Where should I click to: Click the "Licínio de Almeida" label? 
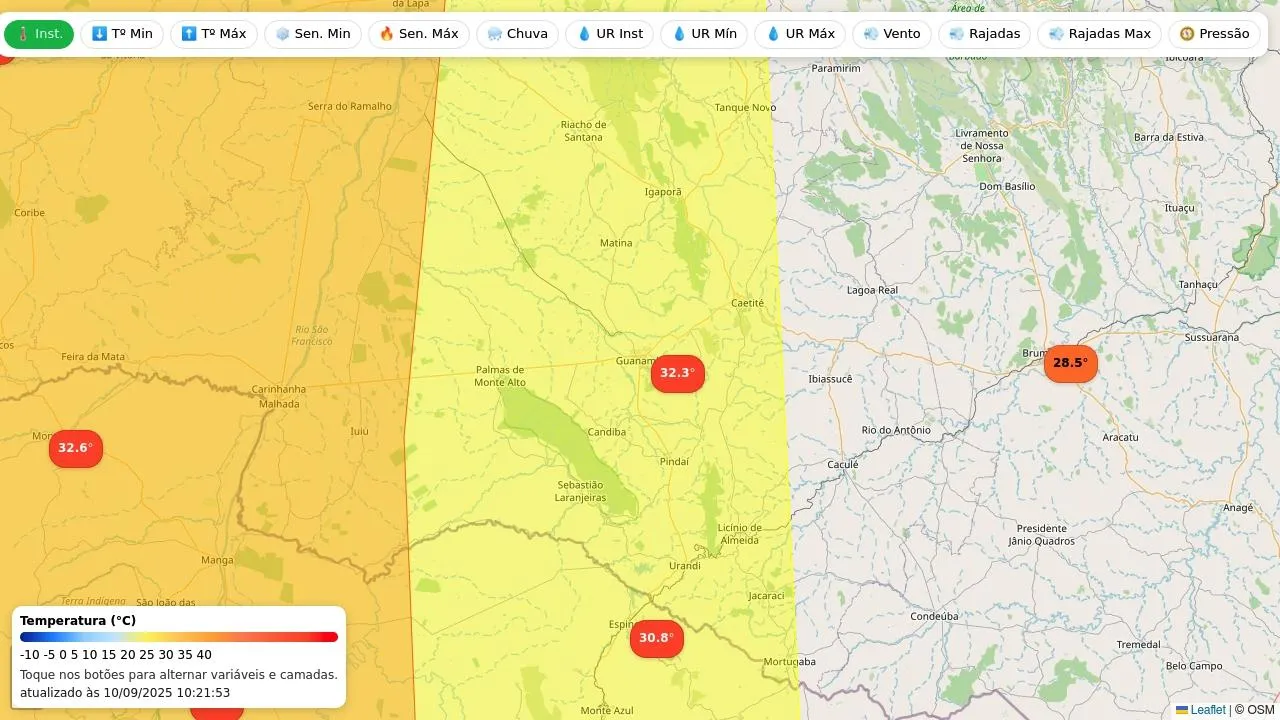pos(740,534)
